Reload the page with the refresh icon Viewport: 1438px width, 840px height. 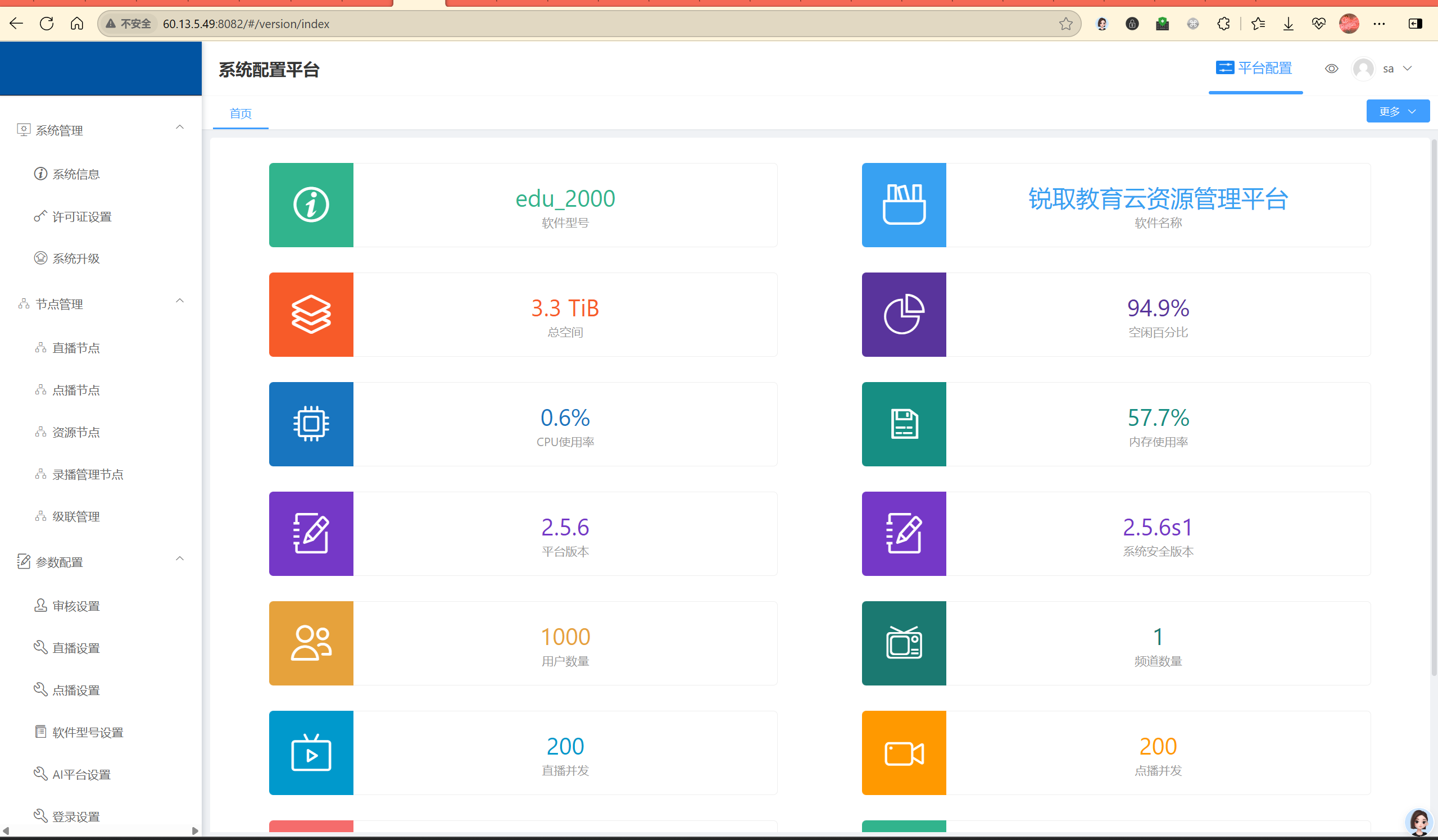point(47,24)
